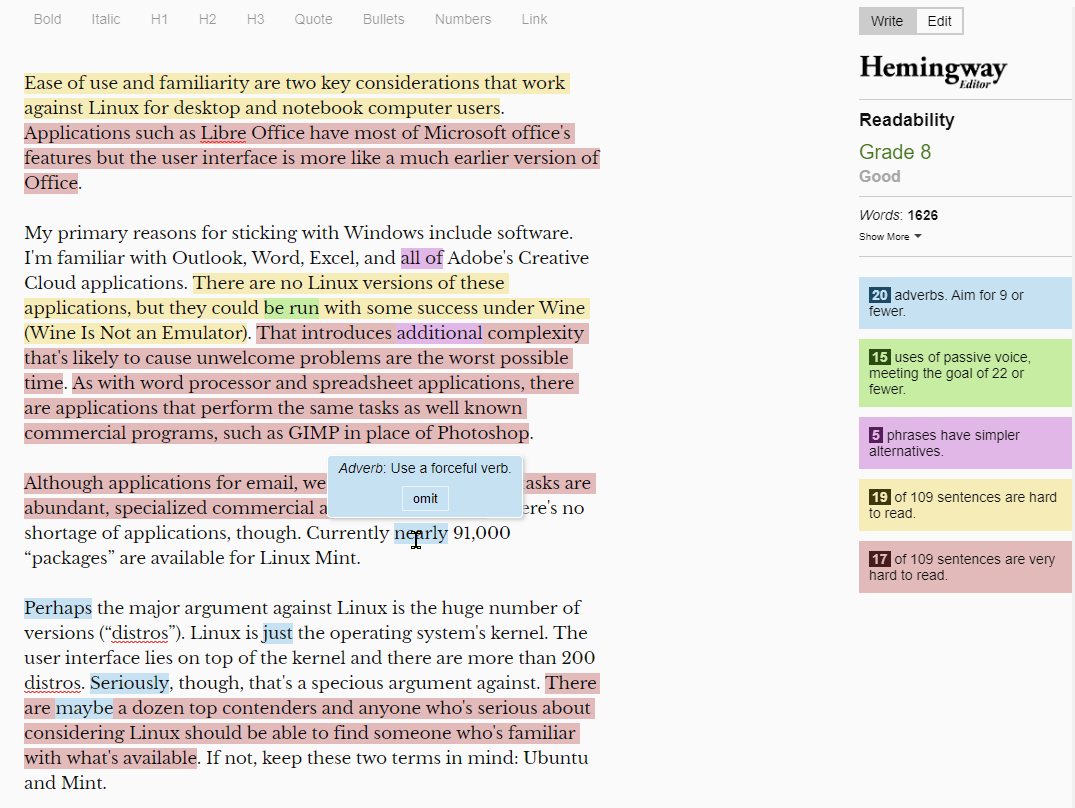Expand the Show More stats dropdown
Screen dimensions: 1075x808
tap(890, 236)
